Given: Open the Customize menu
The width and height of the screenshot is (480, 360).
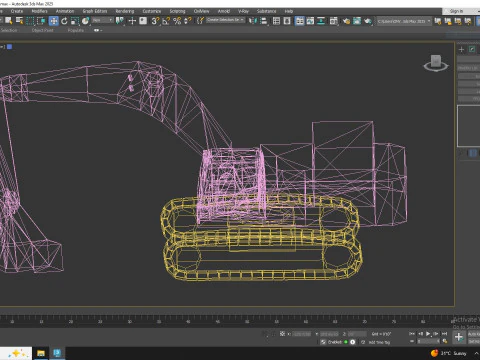Looking at the screenshot, I should click(x=152, y=11).
